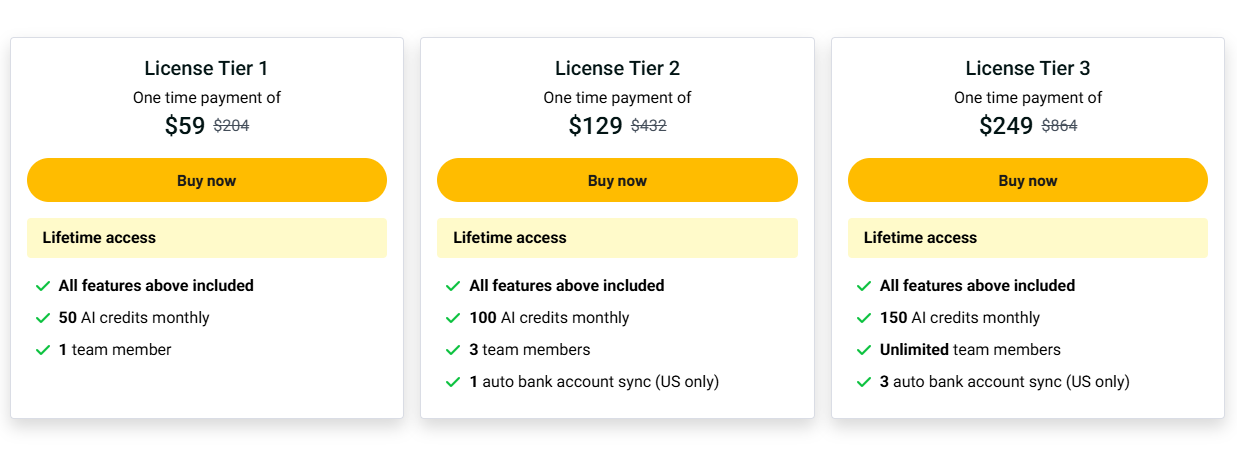Select the License Tier 2 heading

(617, 68)
